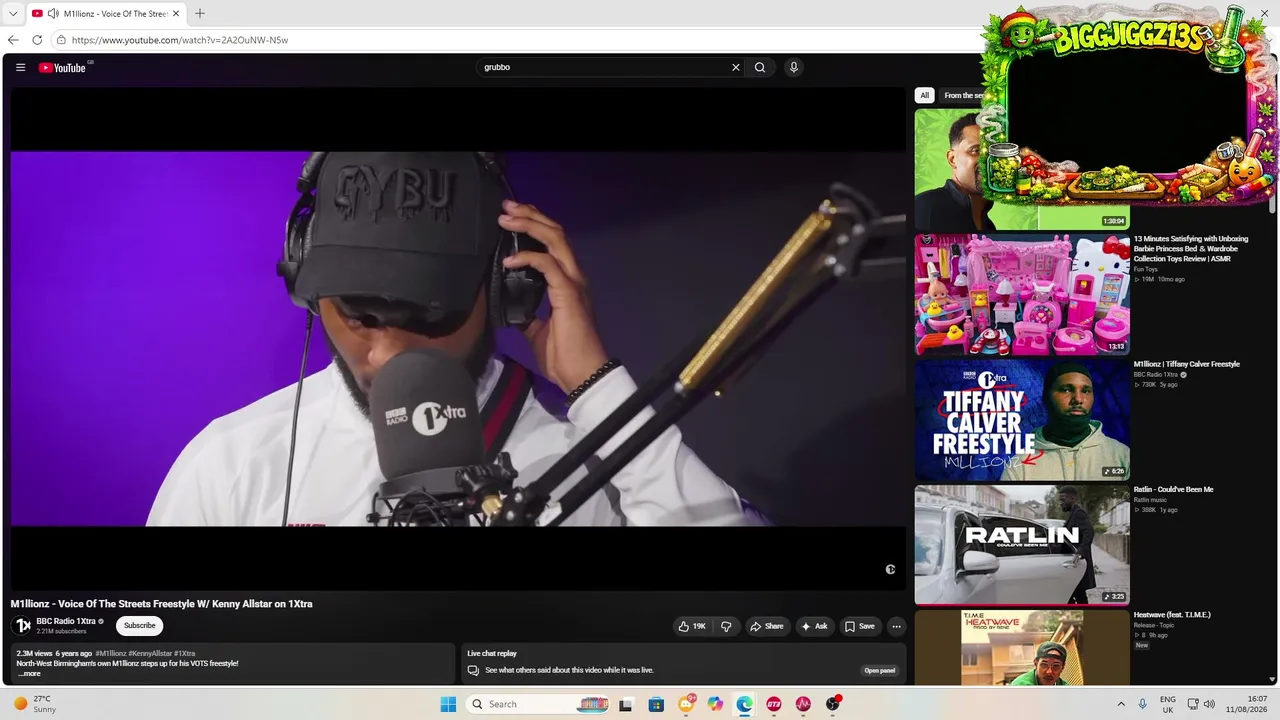Viewport: 1280px width, 720px height.
Task: Start voice search with the microphone
Action: (x=794, y=68)
